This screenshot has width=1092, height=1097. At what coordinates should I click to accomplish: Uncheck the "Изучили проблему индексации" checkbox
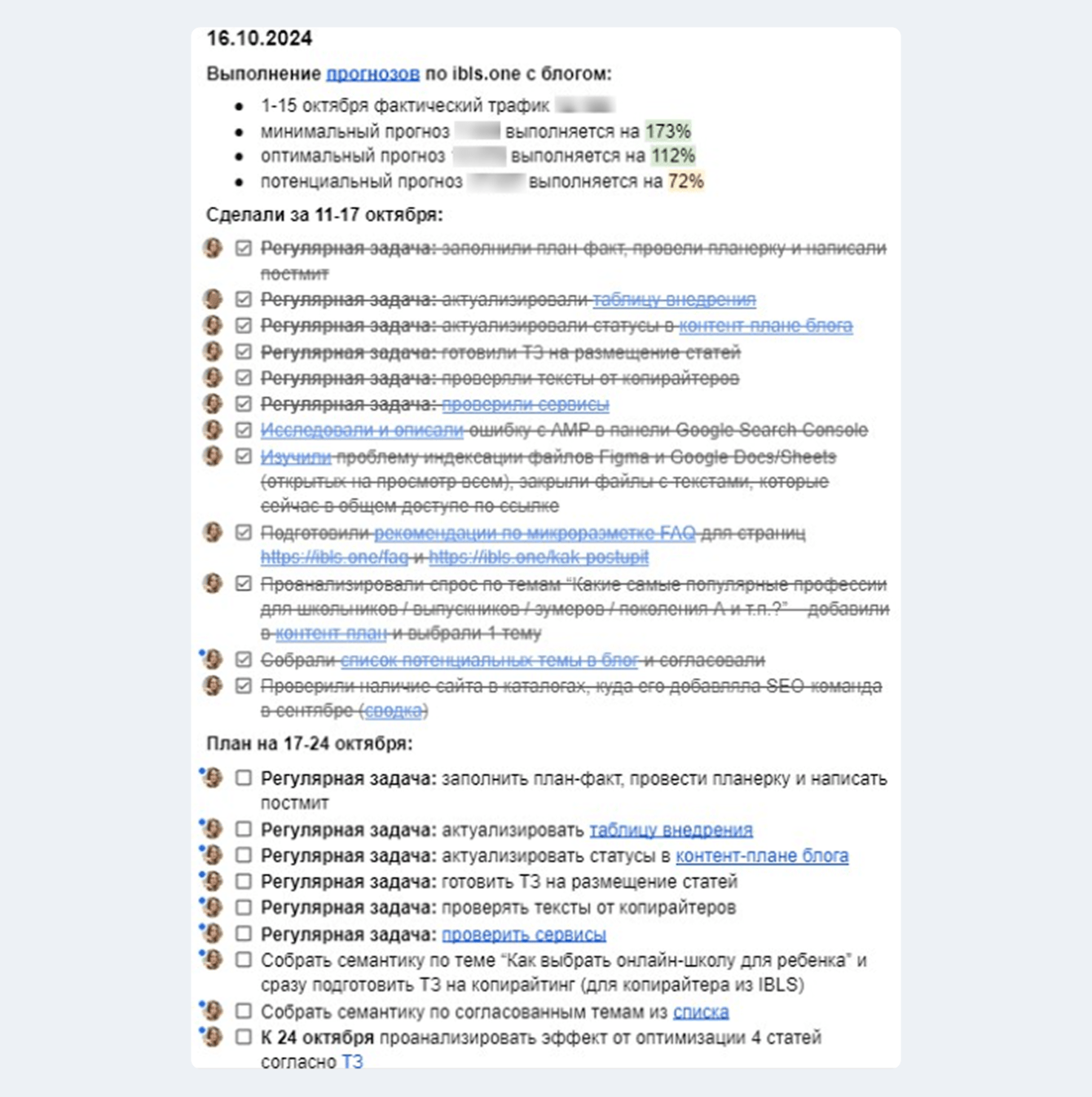tap(244, 456)
